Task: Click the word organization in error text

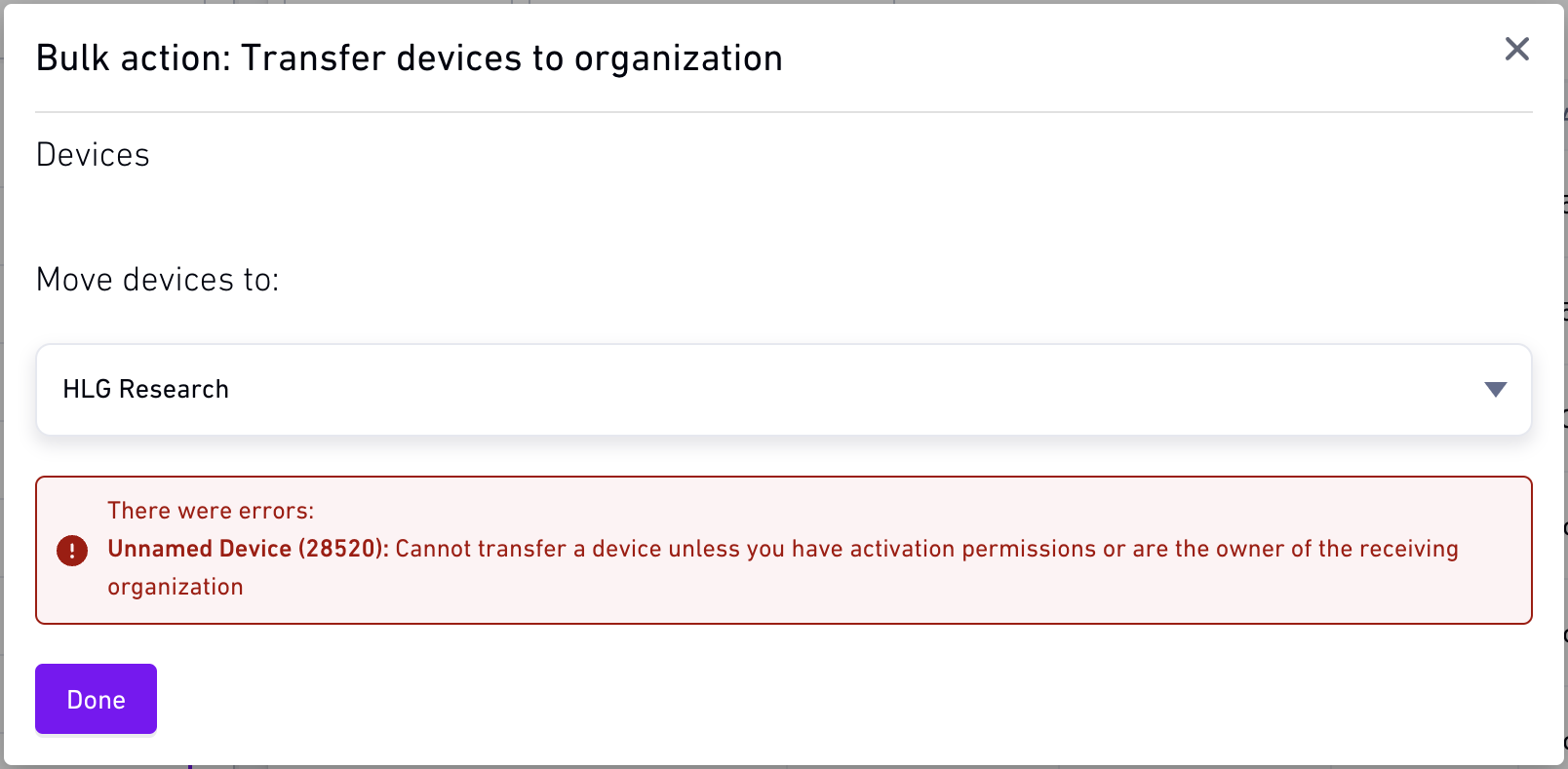Action: [176, 587]
